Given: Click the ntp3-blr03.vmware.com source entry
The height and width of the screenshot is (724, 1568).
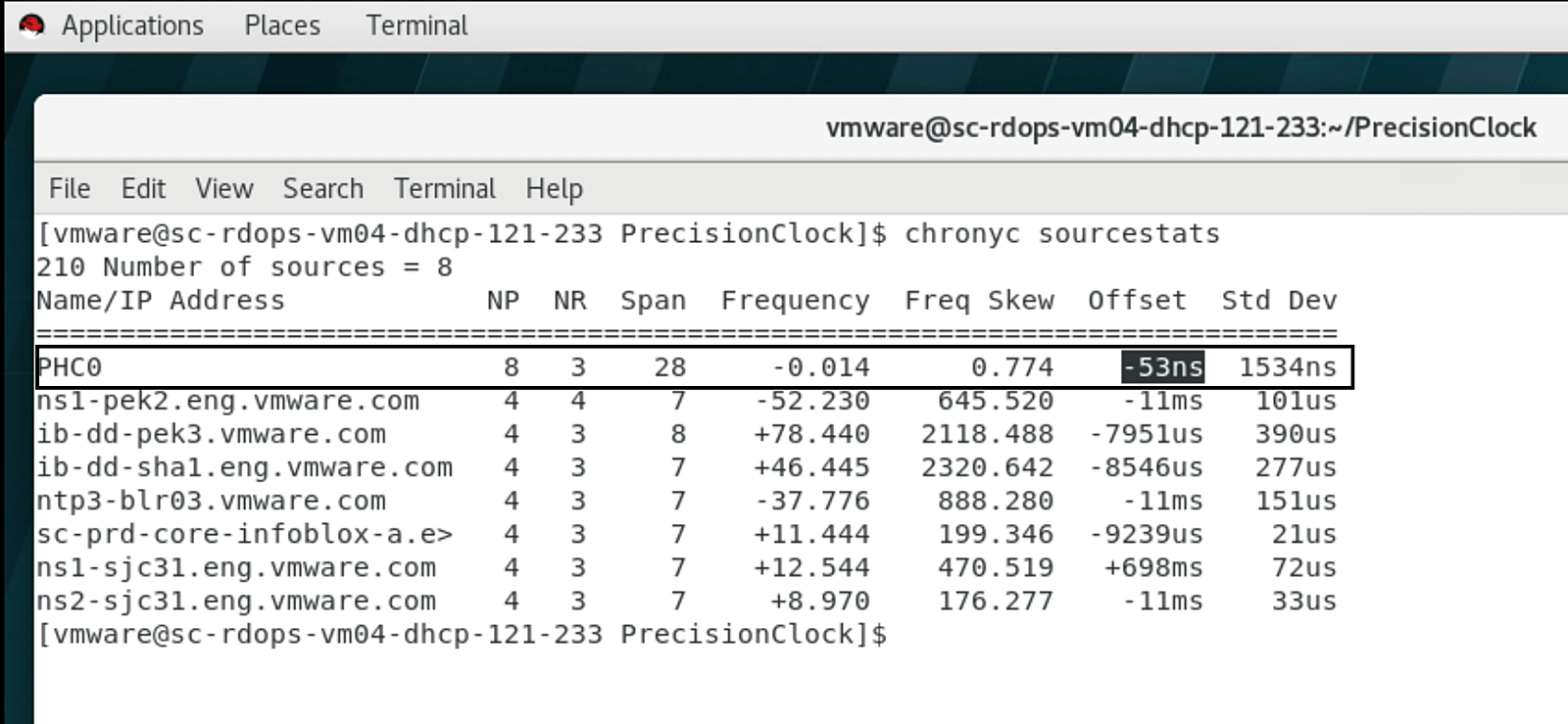Looking at the screenshot, I should click(211, 501).
